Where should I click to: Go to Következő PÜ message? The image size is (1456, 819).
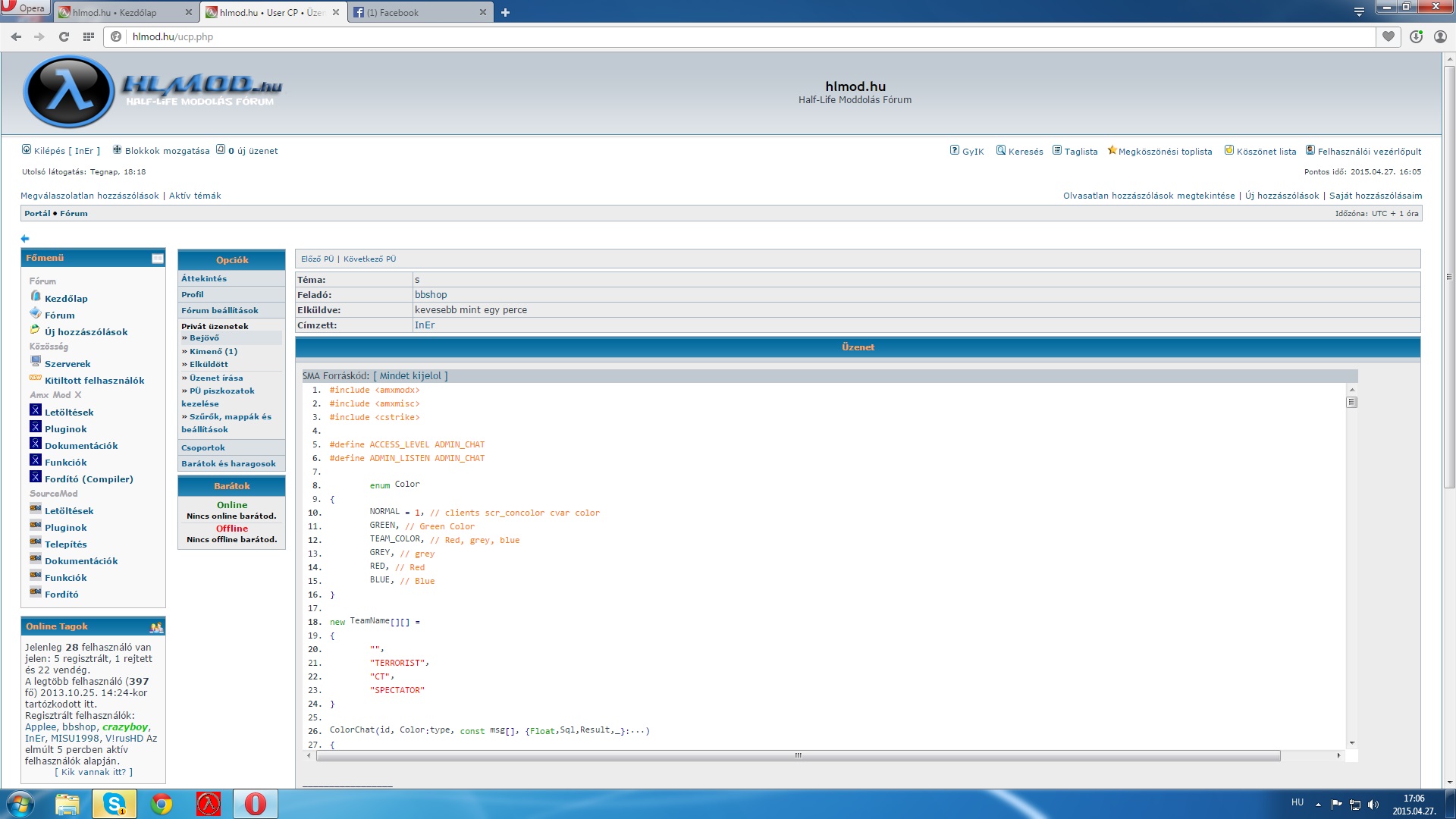369,259
